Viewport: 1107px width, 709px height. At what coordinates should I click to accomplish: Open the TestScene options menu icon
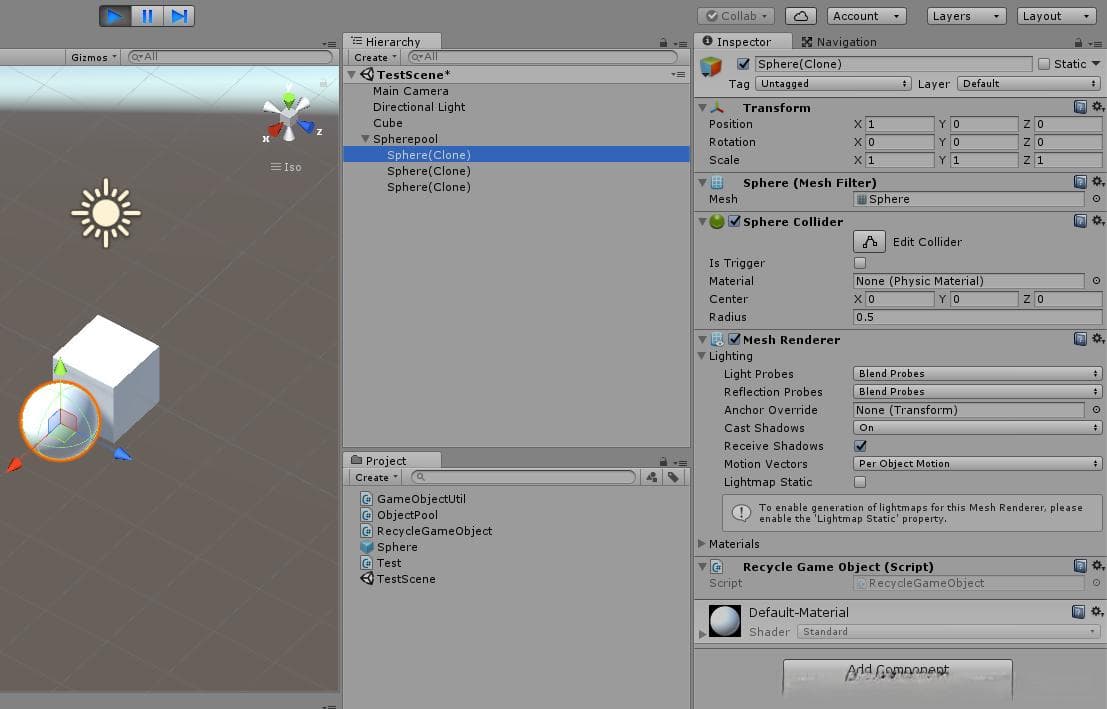pyautogui.click(x=678, y=74)
